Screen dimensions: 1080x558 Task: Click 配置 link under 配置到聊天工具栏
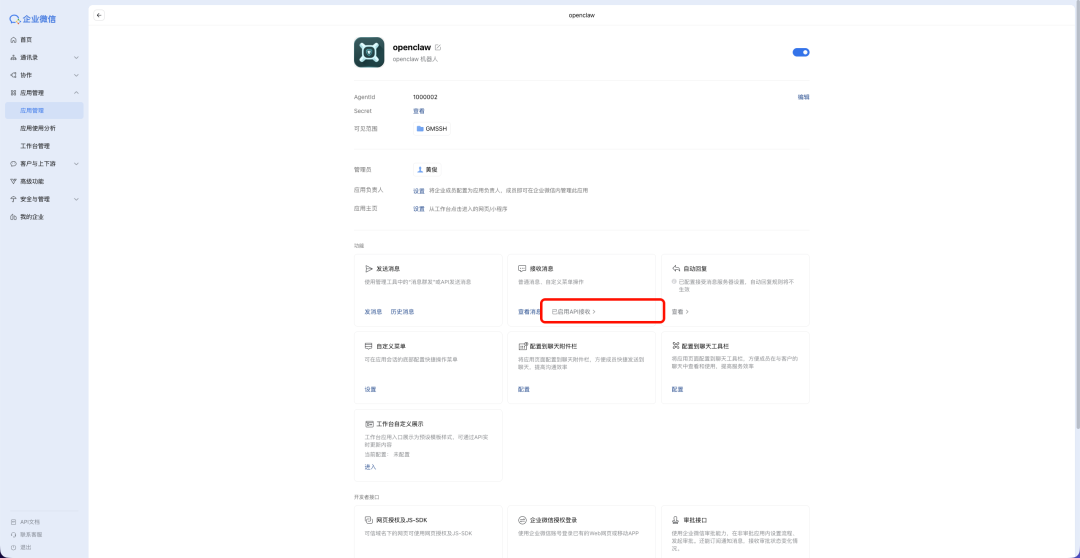678,389
